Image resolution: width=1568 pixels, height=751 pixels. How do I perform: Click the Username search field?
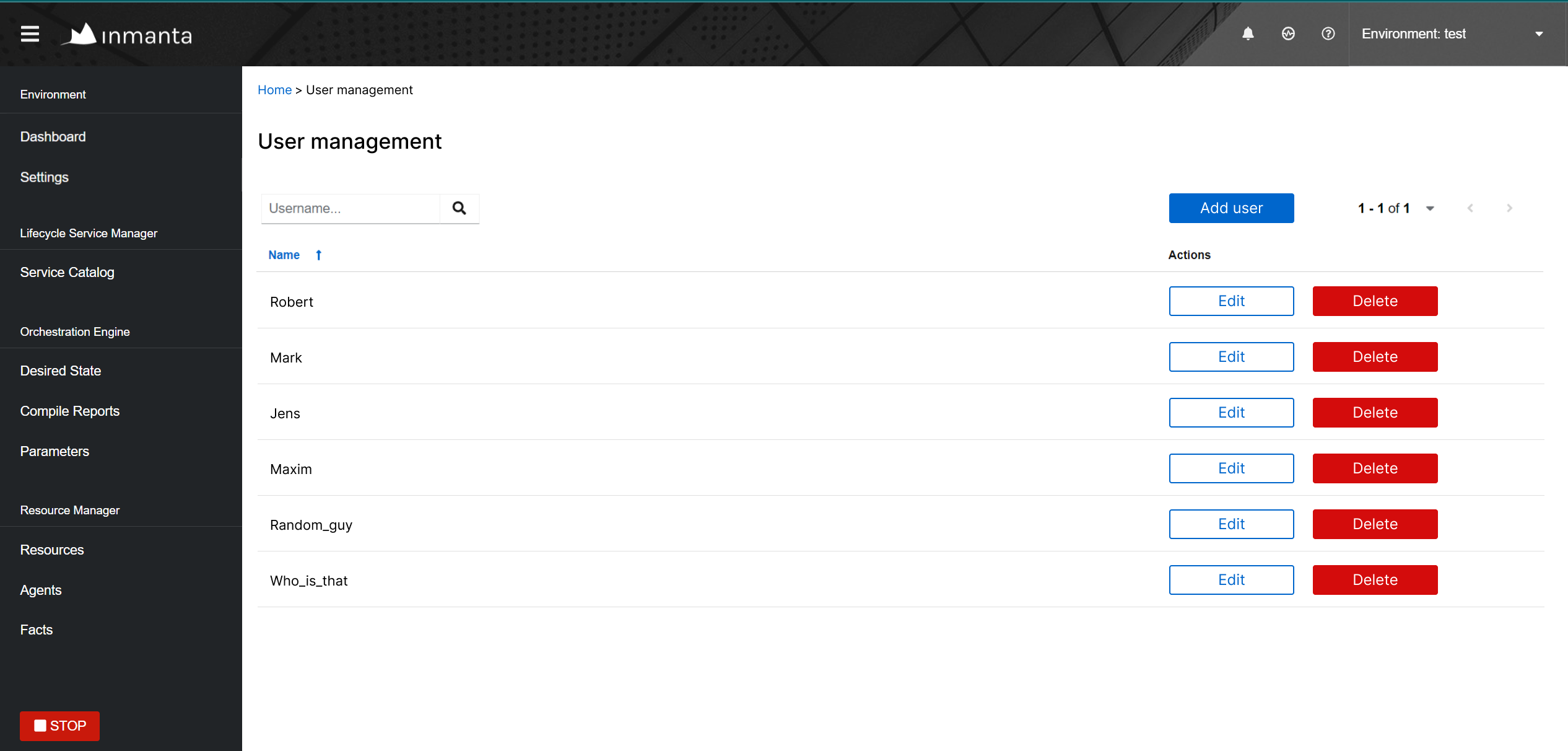point(350,208)
